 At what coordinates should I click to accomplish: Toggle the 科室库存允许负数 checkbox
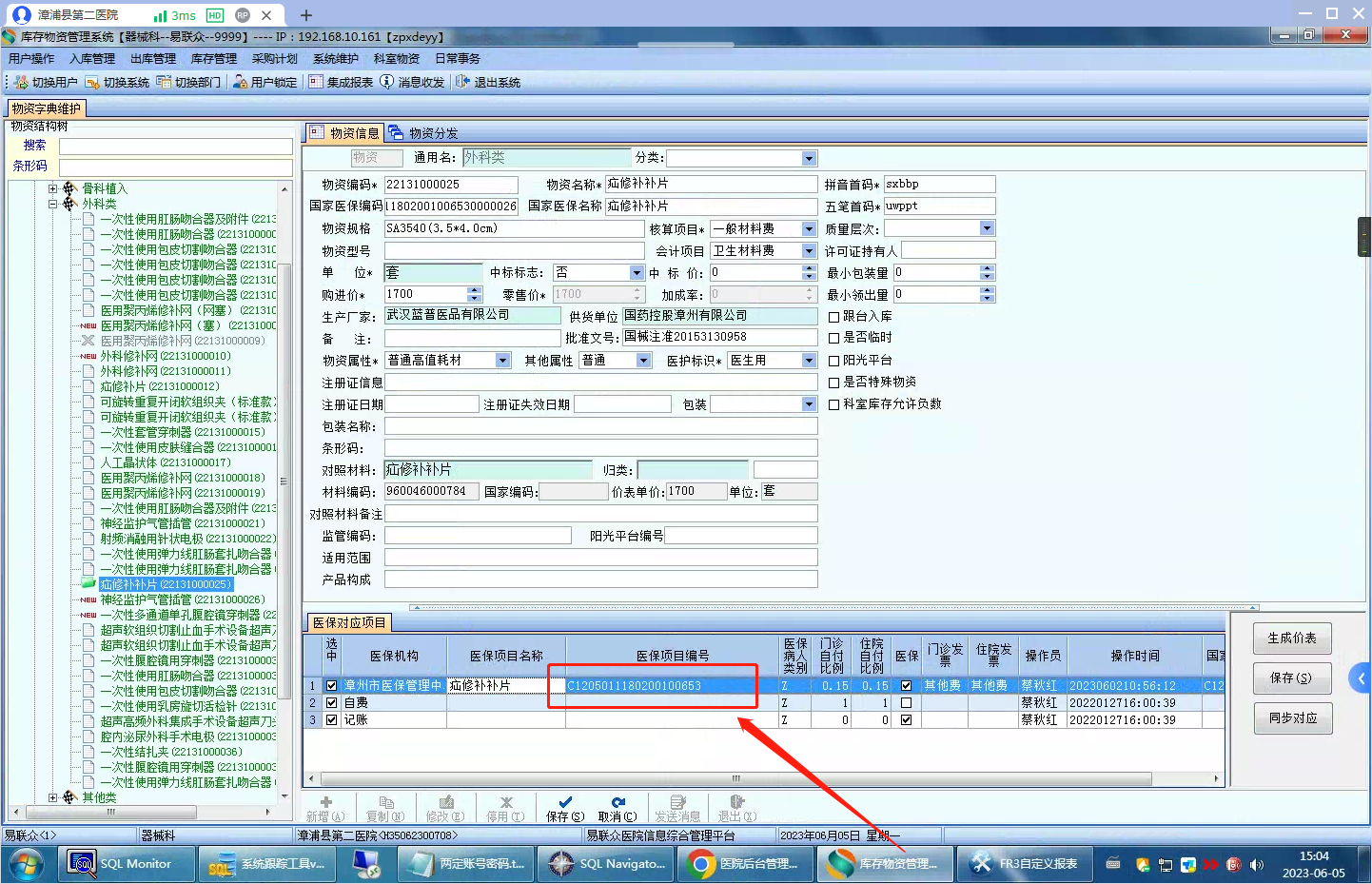[x=833, y=404]
